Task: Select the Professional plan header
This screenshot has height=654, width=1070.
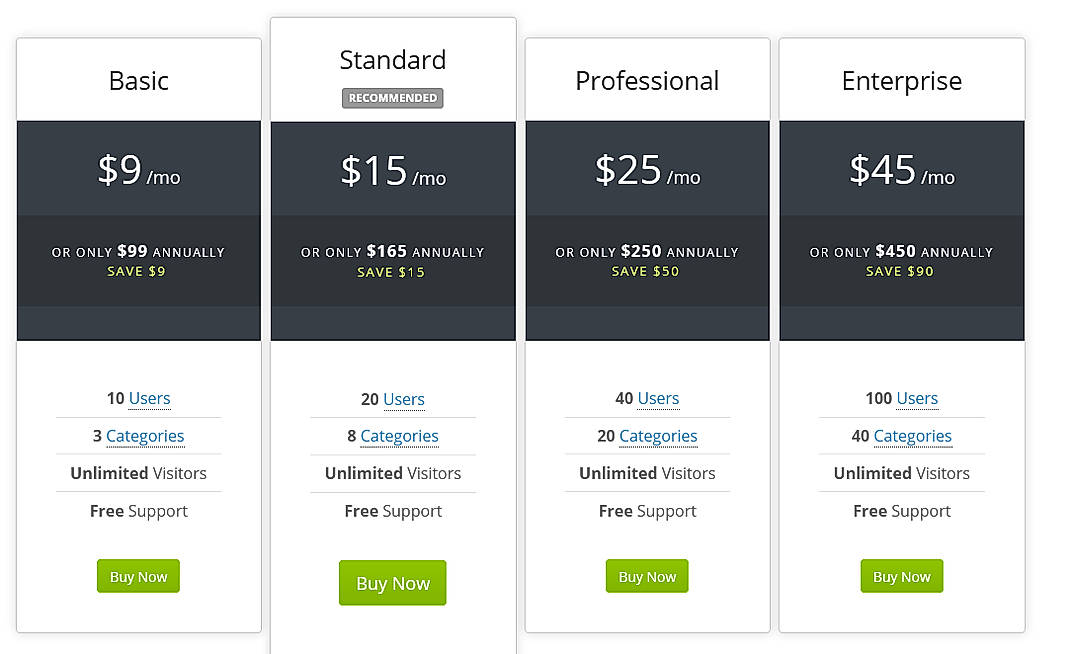Action: pyautogui.click(x=647, y=80)
